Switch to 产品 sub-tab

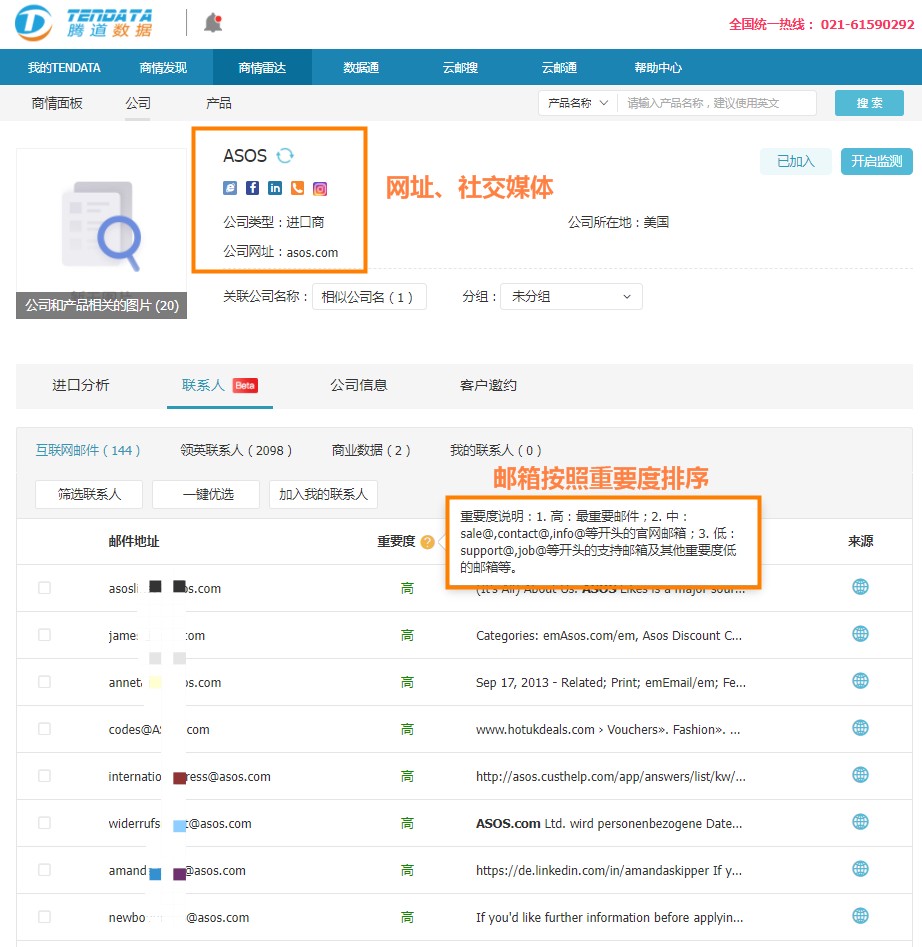219,103
